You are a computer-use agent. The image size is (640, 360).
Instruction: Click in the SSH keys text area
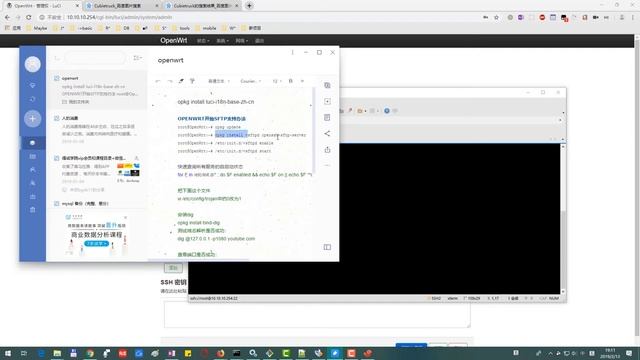click(x=317, y=315)
